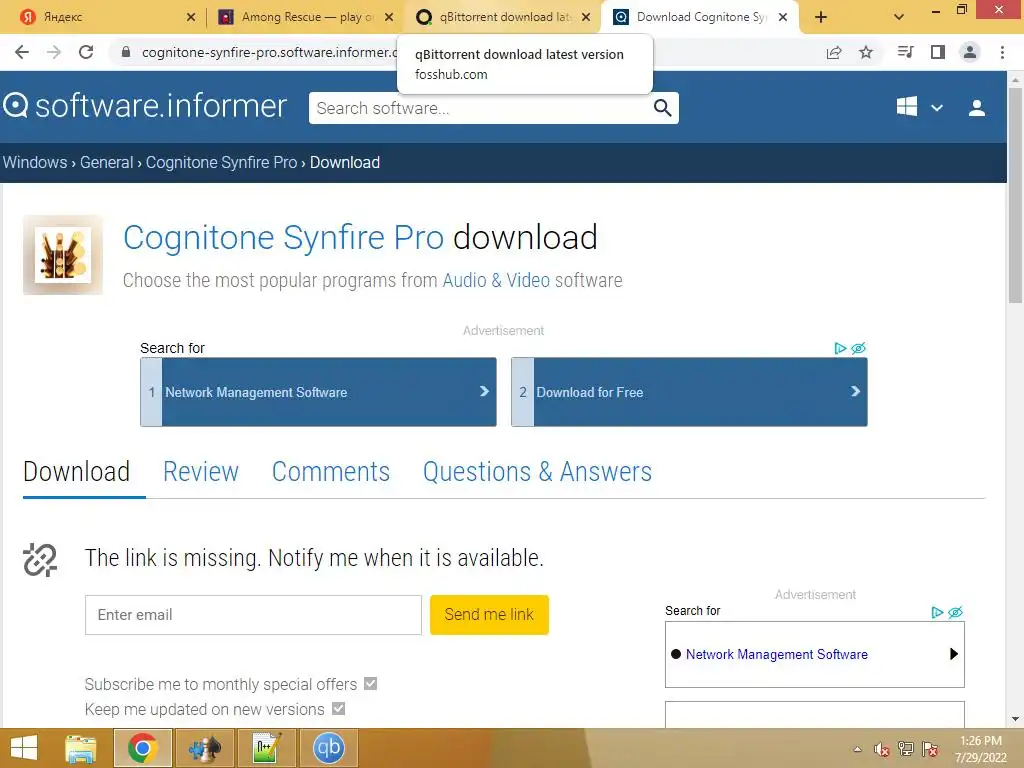Open the tab search dropdown arrow
This screenshot has width=1024, height=768.
899,17
